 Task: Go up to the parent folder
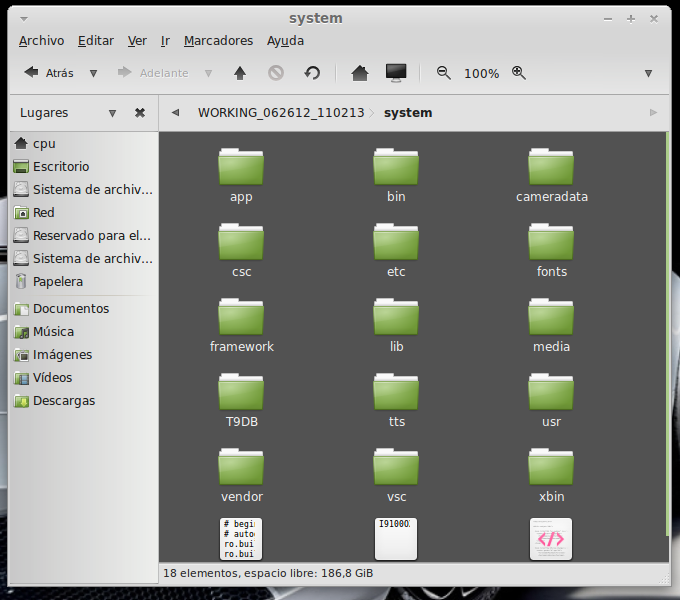[240, 73]
